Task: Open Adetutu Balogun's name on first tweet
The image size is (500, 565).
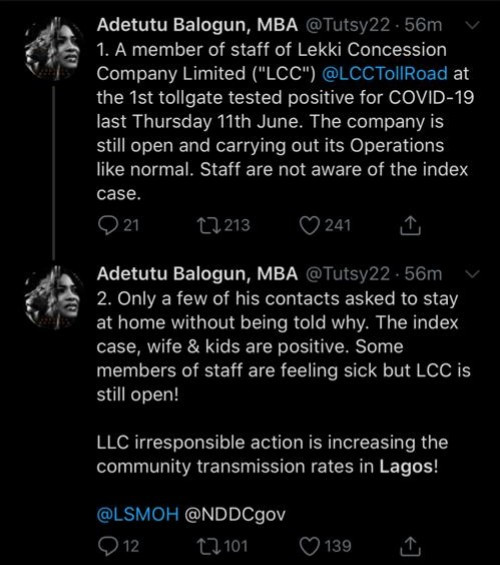Action: tap(197, 25)
